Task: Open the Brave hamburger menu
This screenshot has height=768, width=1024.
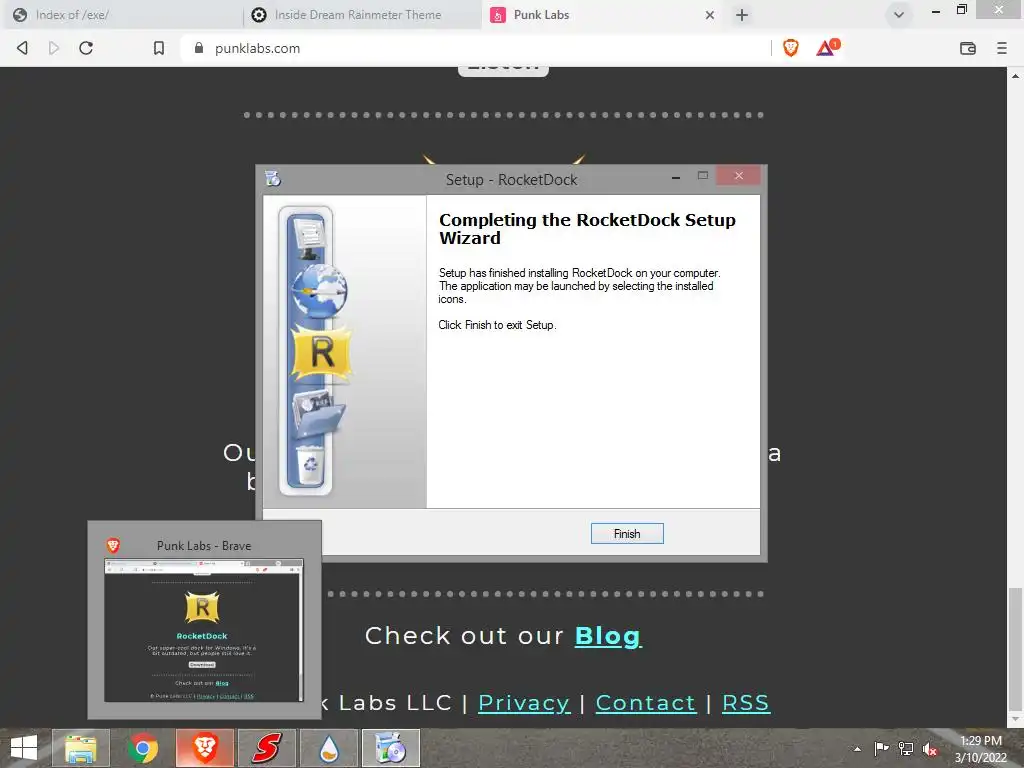Action: click(1002, 48)
